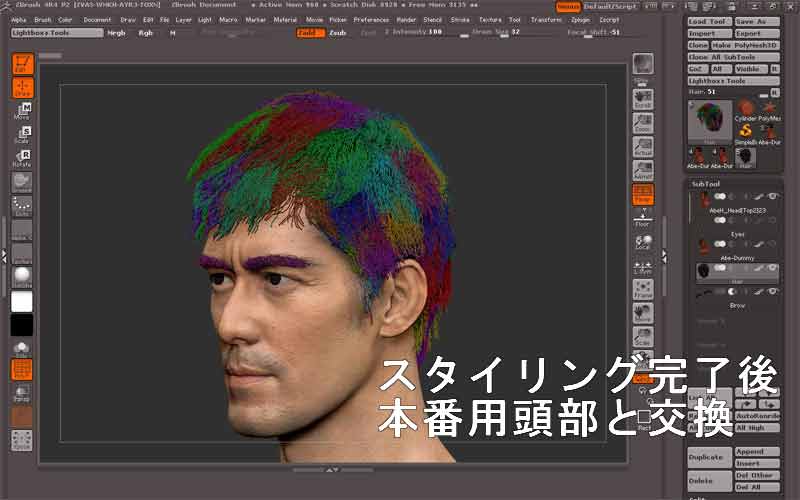Click the Frame object button
Image resolution: width=800 pixels, height=500 pixels.
point(643,289)
